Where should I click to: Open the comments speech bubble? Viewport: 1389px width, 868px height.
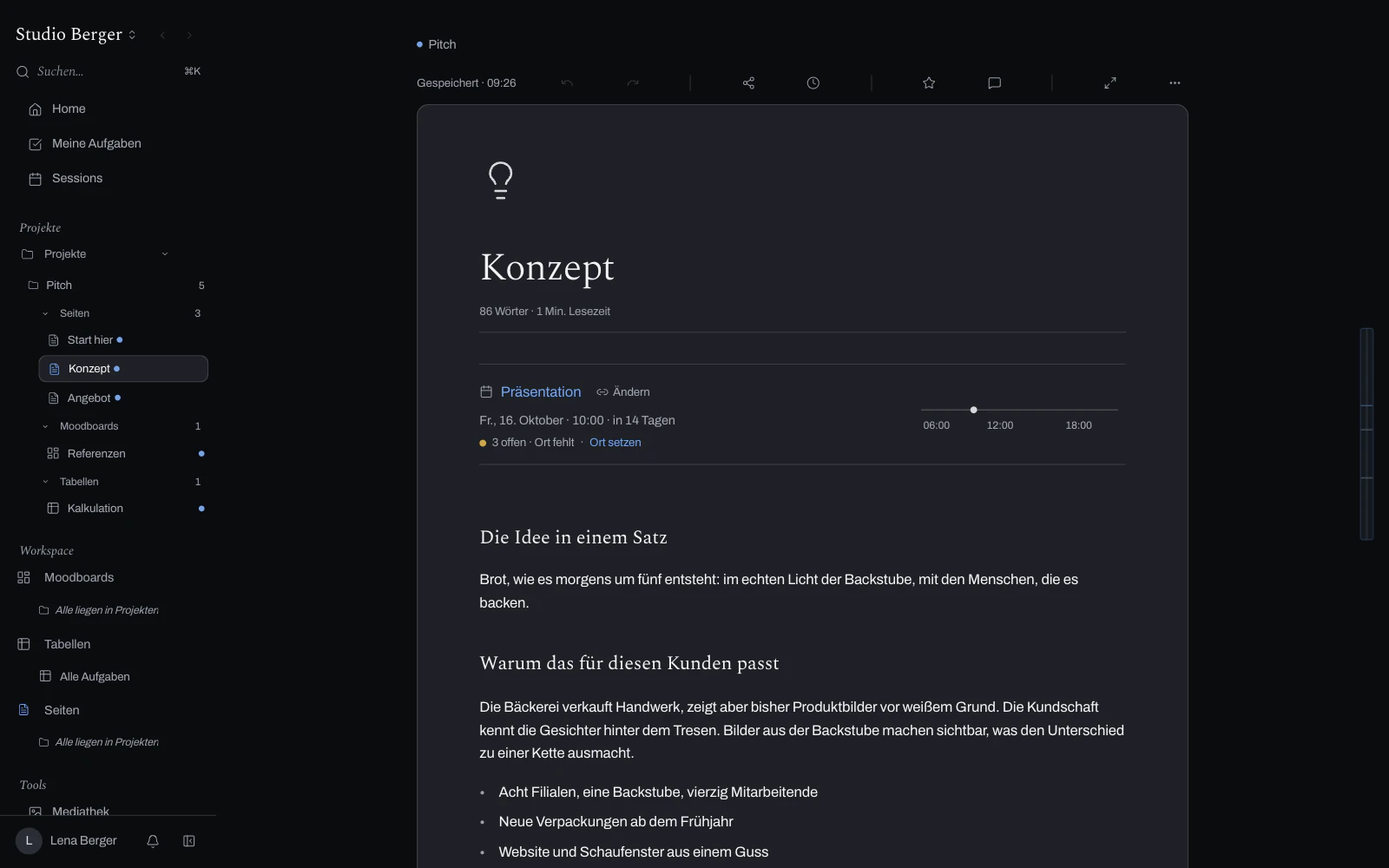tap(995, 83)
